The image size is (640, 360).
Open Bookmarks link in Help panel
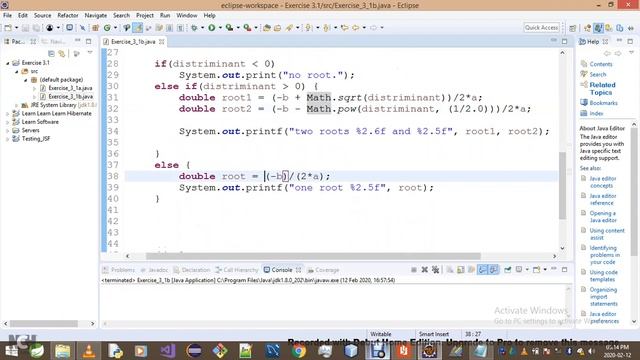click(603, 103)
